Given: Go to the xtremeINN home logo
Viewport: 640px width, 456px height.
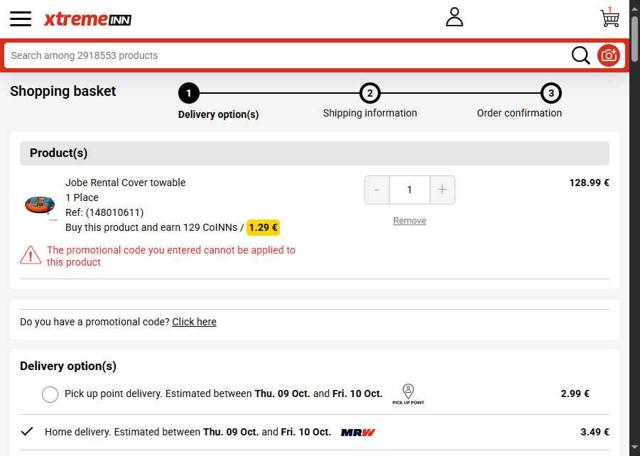Looking at the screenshot, I should tap(88, 19).
